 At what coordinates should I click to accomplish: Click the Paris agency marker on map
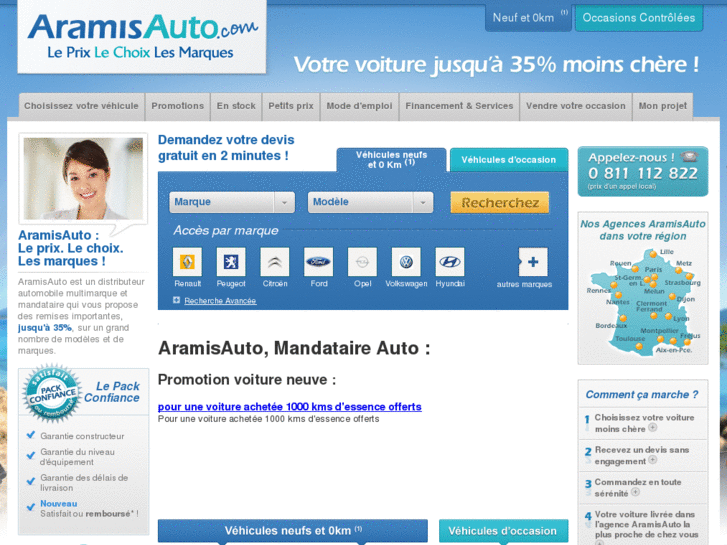pyautogui.click(x=655, y=277)
